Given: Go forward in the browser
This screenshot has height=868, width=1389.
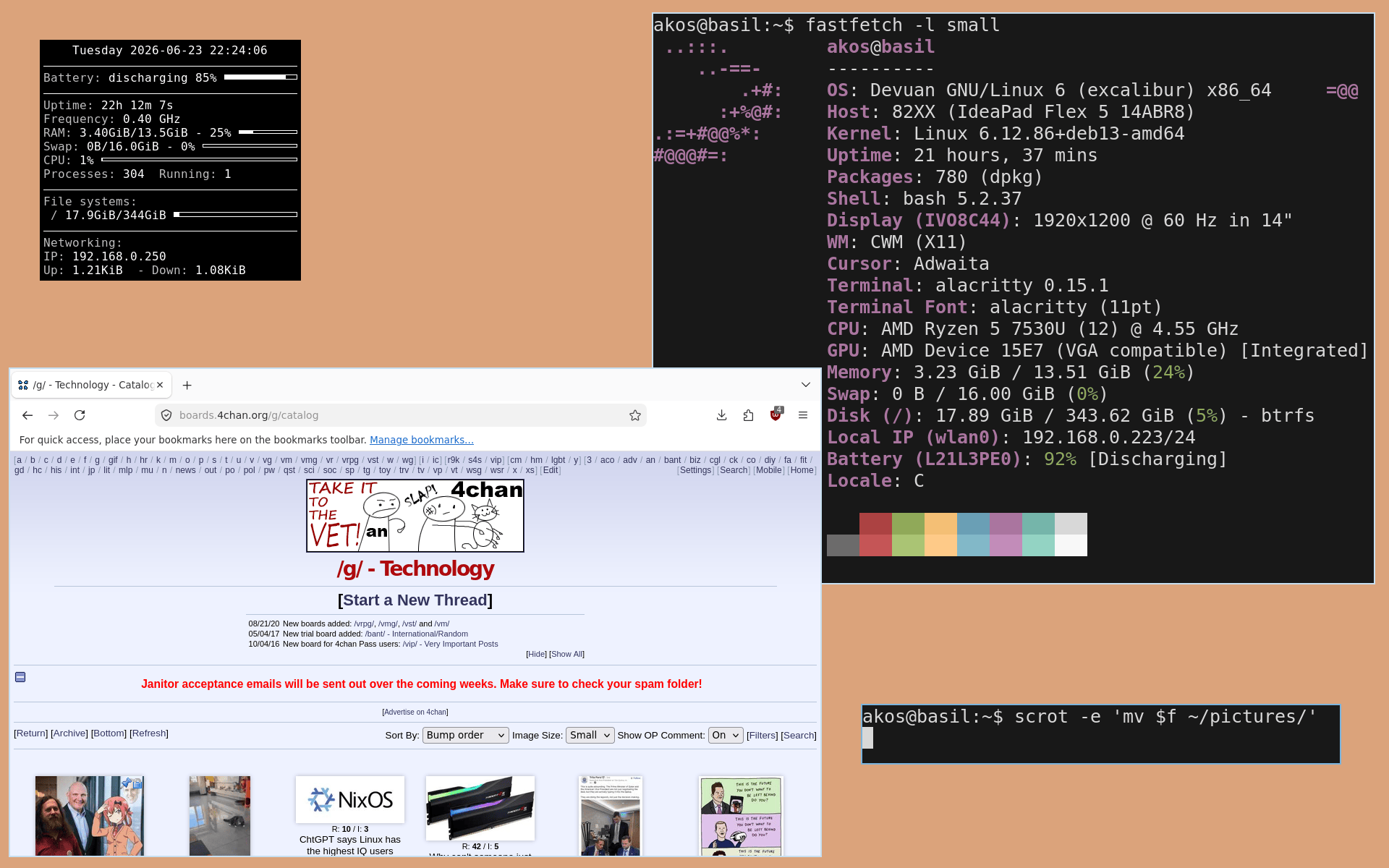Looking at the screenshot, I should point(54,415).
